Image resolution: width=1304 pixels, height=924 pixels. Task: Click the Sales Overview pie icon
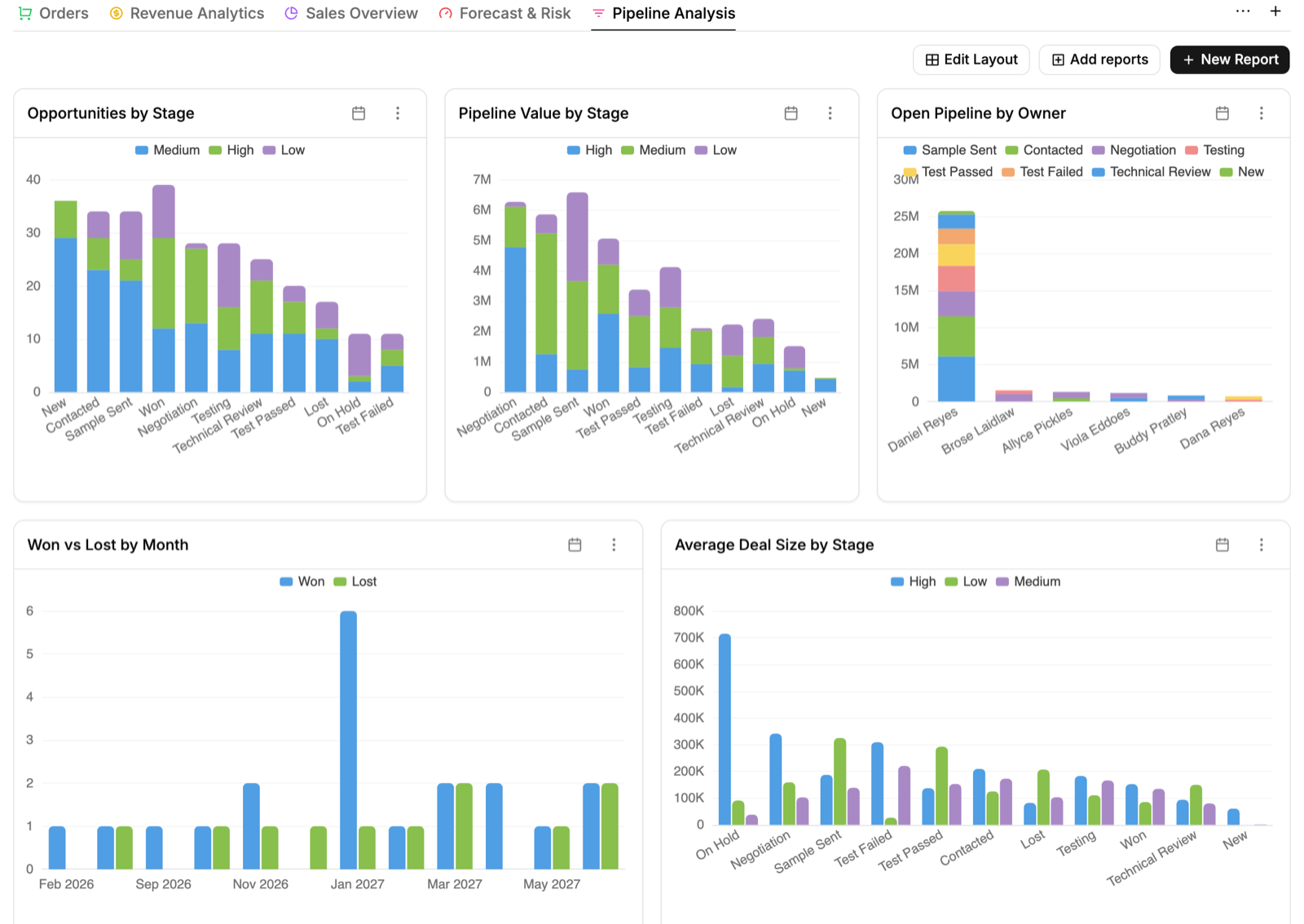pyautogui.click(x=291, y=13)
